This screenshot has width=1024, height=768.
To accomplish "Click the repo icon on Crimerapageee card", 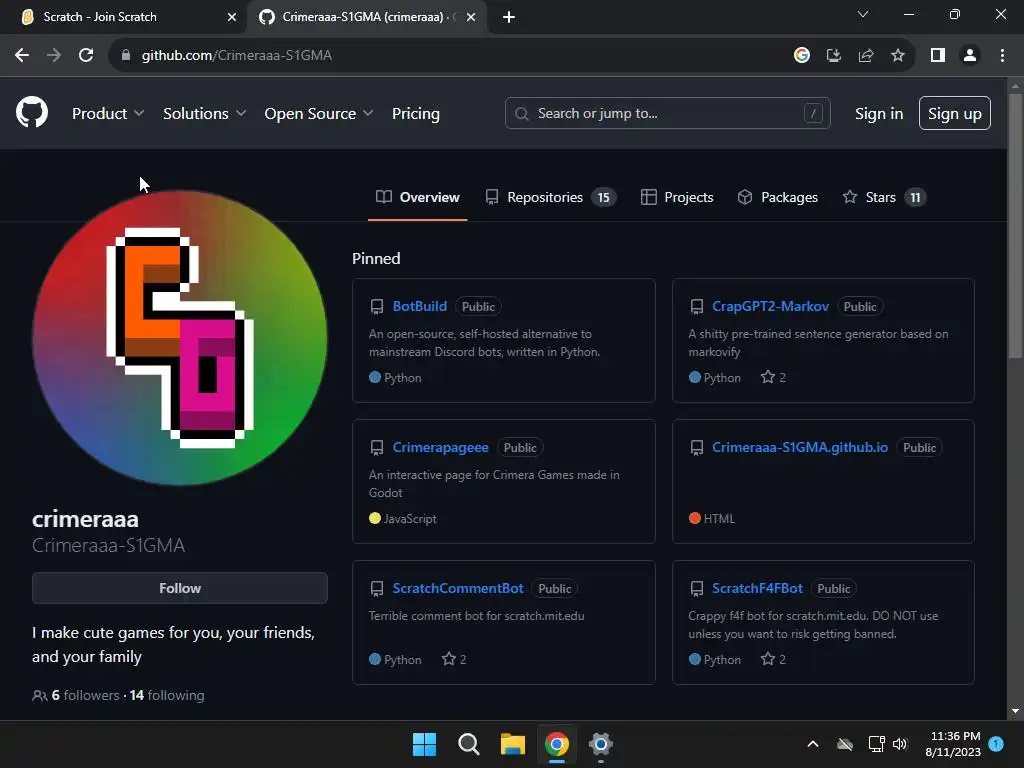I will 377,447.
